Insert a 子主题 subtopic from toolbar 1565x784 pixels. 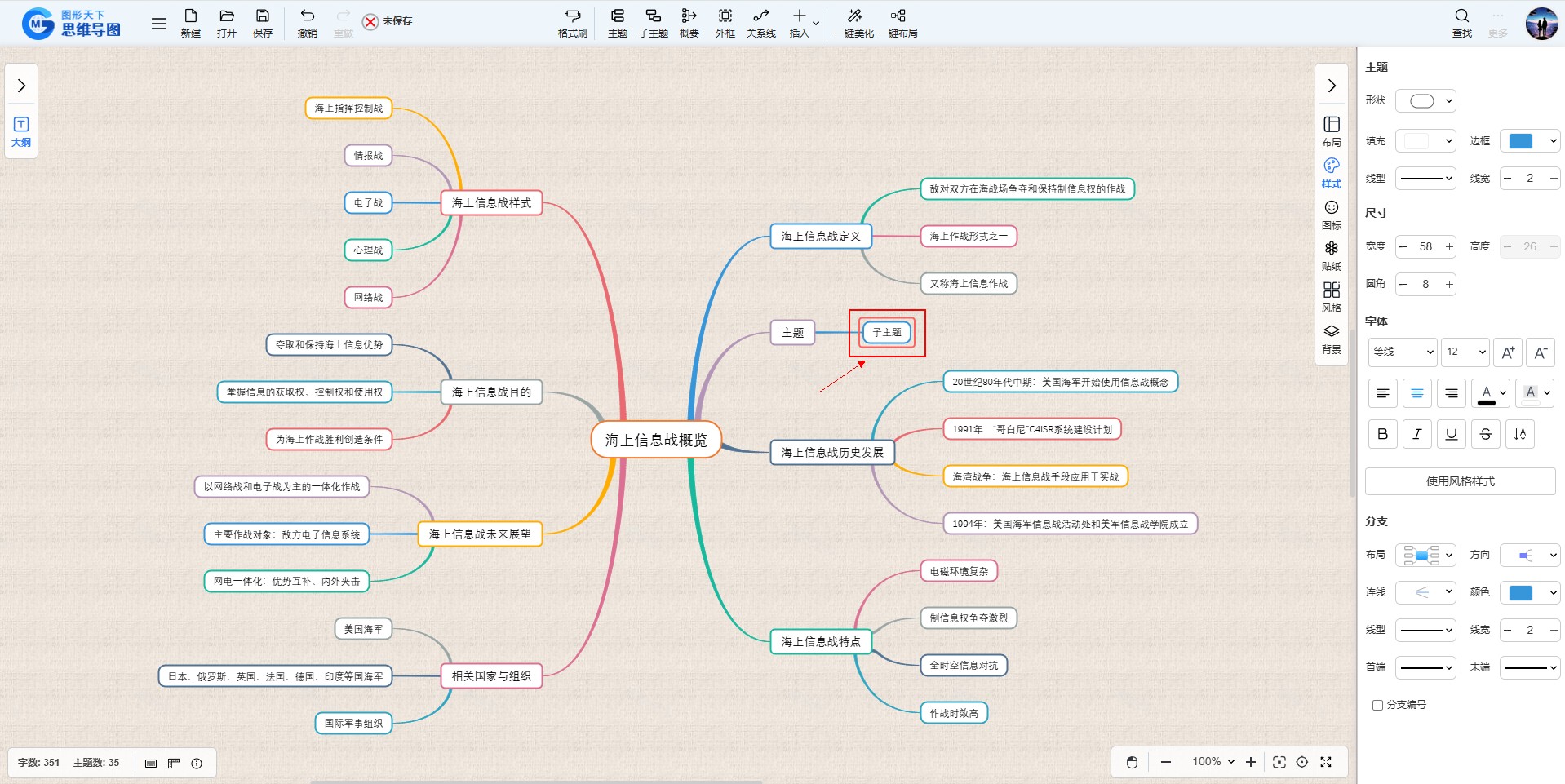point(653,22)
